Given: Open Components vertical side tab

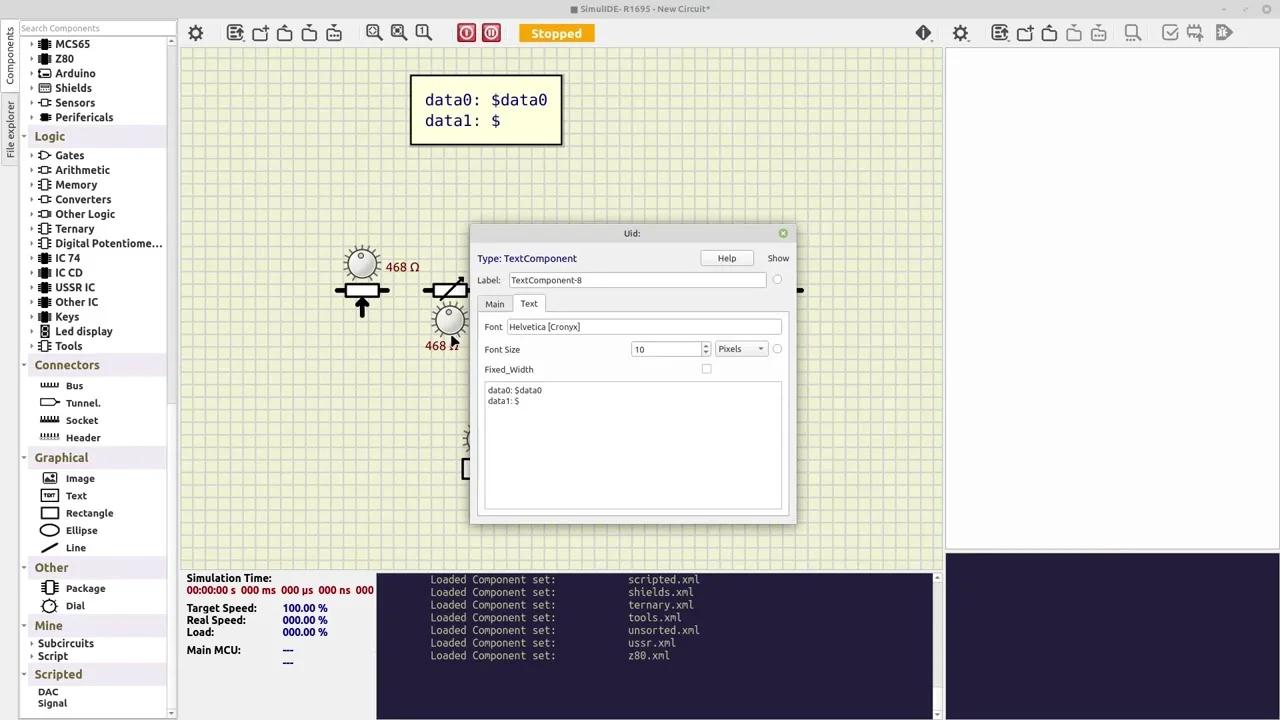Looking at the screenshot, I should (x=10, y=57).
